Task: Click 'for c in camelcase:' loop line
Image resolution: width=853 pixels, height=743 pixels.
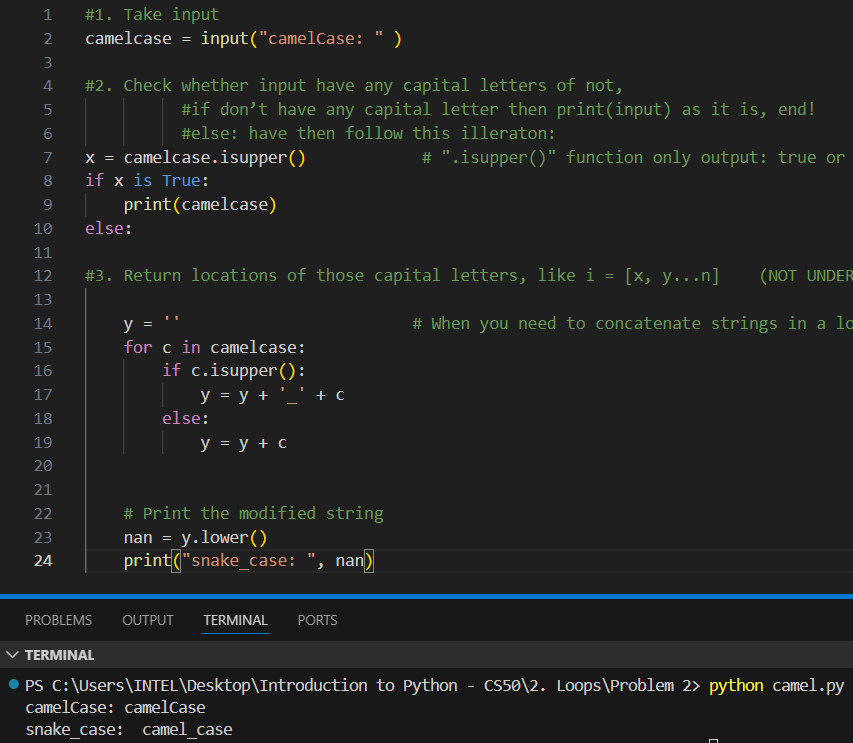Action: tap(214, 348)
